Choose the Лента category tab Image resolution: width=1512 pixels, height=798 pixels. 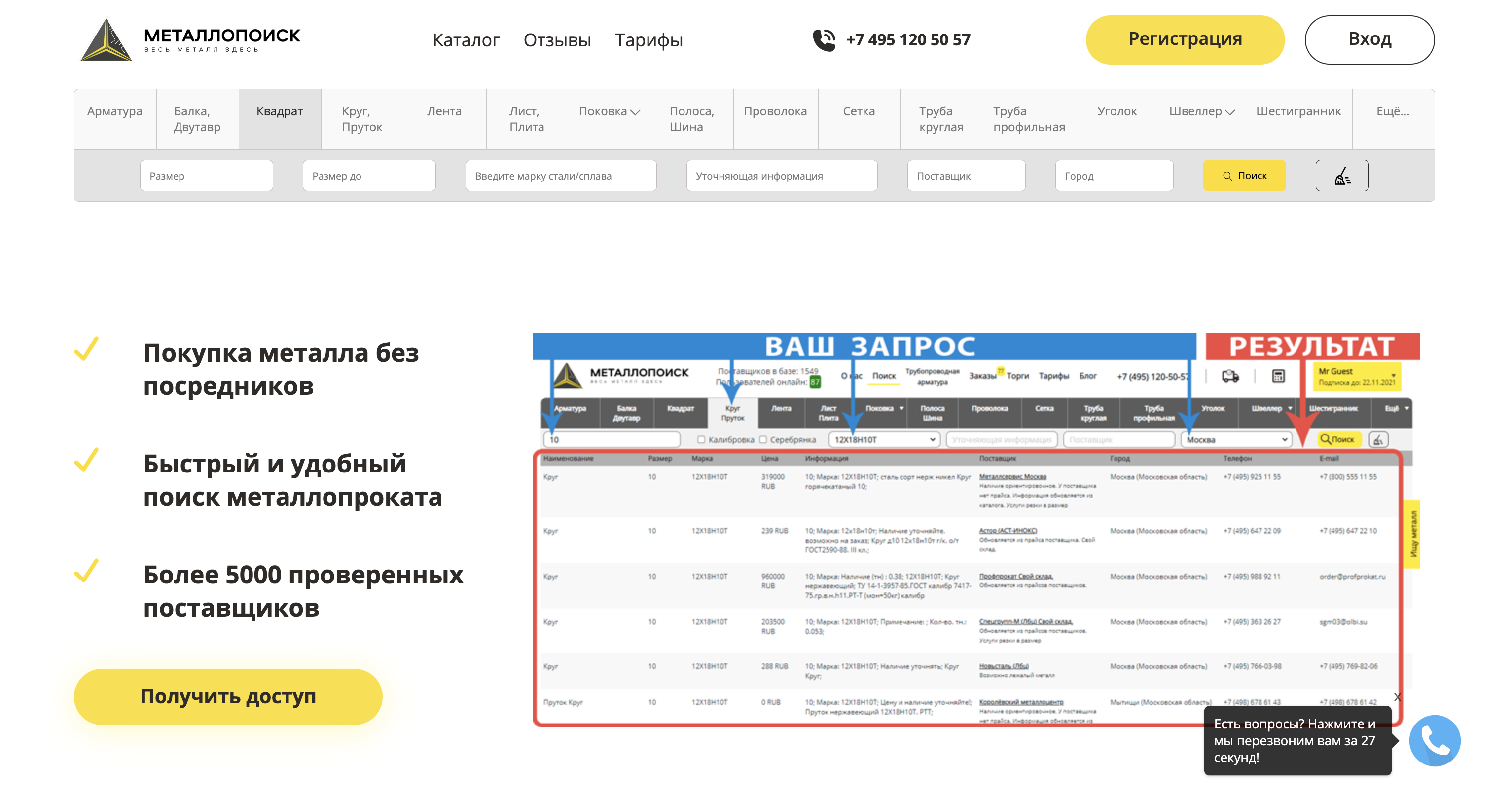[x=444, y=119]
